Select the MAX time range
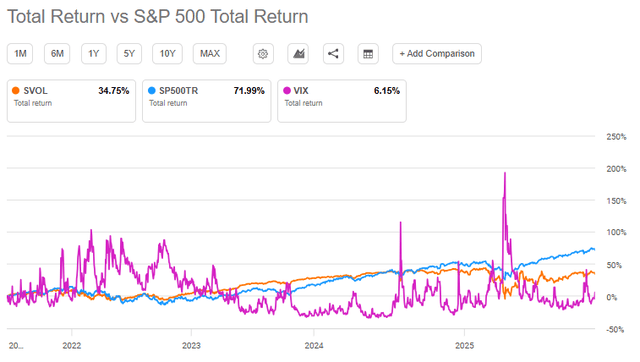The image size is (640, 362). pyautogui.click(x=210, y=54)
